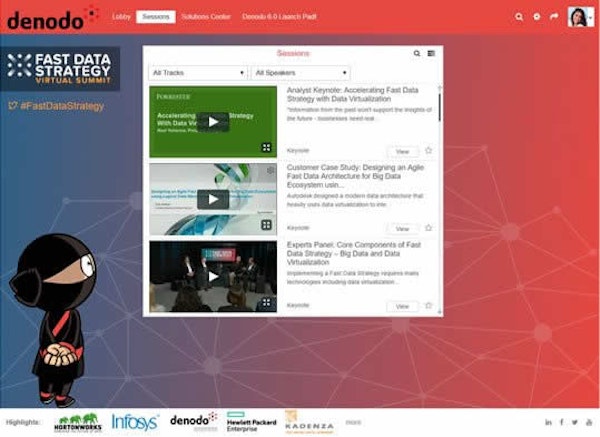Click the Kadenza sponsor logo

309,422
